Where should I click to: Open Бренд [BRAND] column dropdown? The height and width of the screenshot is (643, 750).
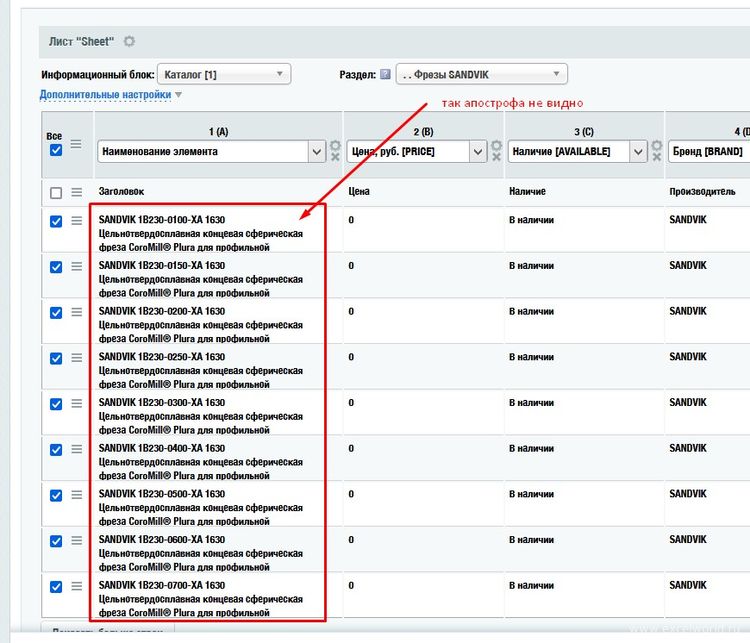pos(709,152)
